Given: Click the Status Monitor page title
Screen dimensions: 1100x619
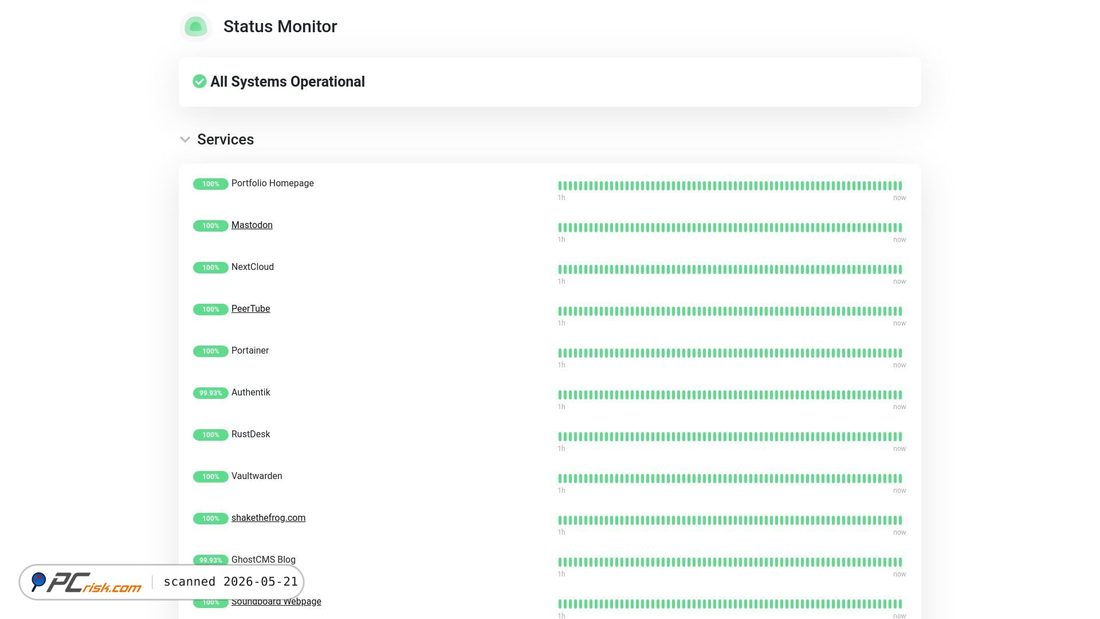Looking at the screenshot, I should pos(280,27).
